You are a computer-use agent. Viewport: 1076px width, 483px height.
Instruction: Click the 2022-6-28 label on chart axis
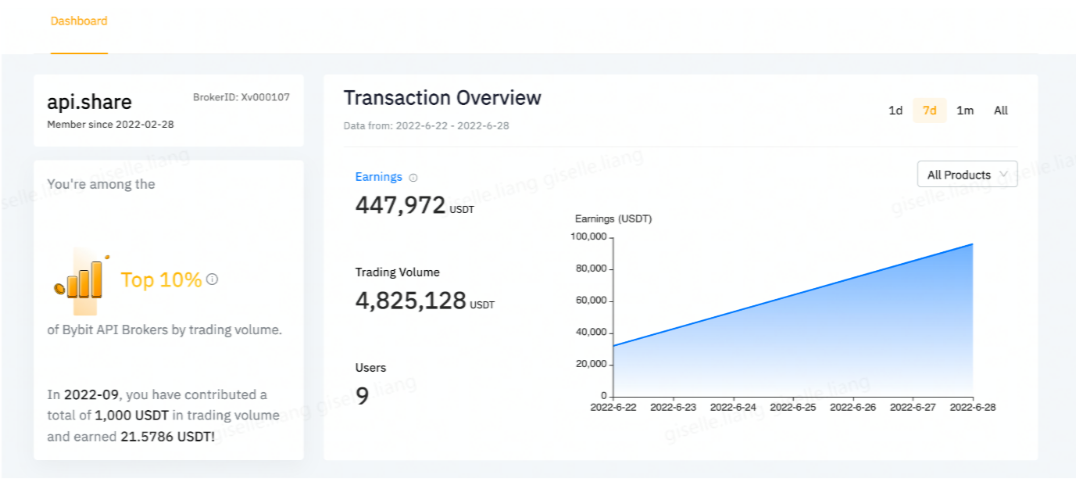[973, 408]
